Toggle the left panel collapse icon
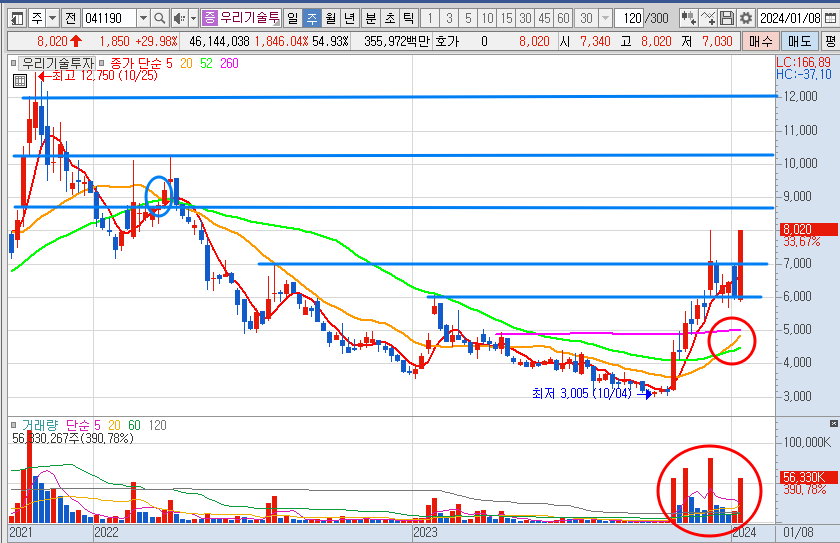 [x=17, y=19]
